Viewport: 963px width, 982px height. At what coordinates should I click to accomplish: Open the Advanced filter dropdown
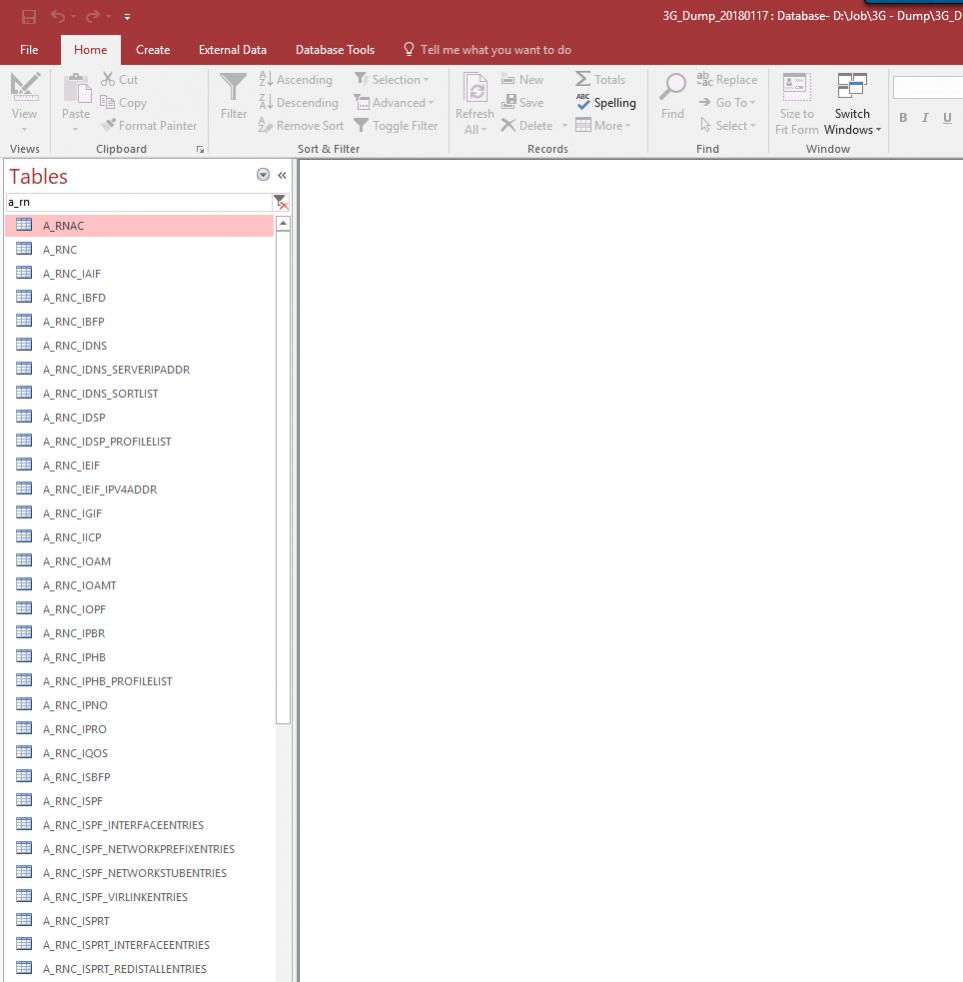click(394, 103)
